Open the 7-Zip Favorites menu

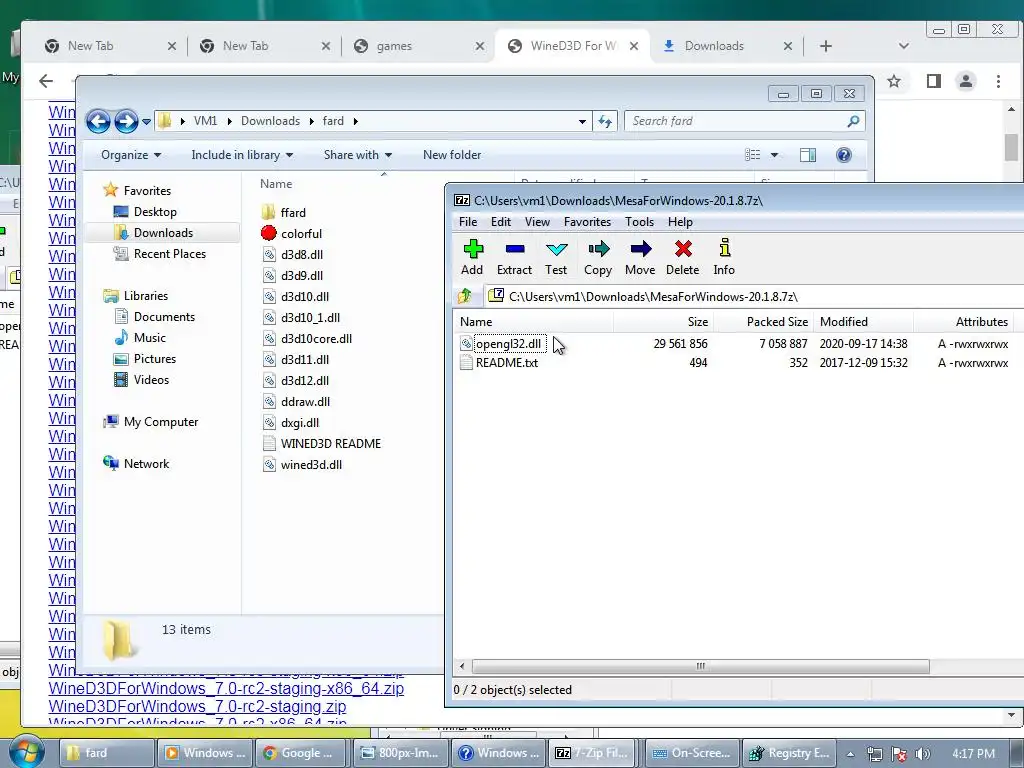(x=588, y=221)
